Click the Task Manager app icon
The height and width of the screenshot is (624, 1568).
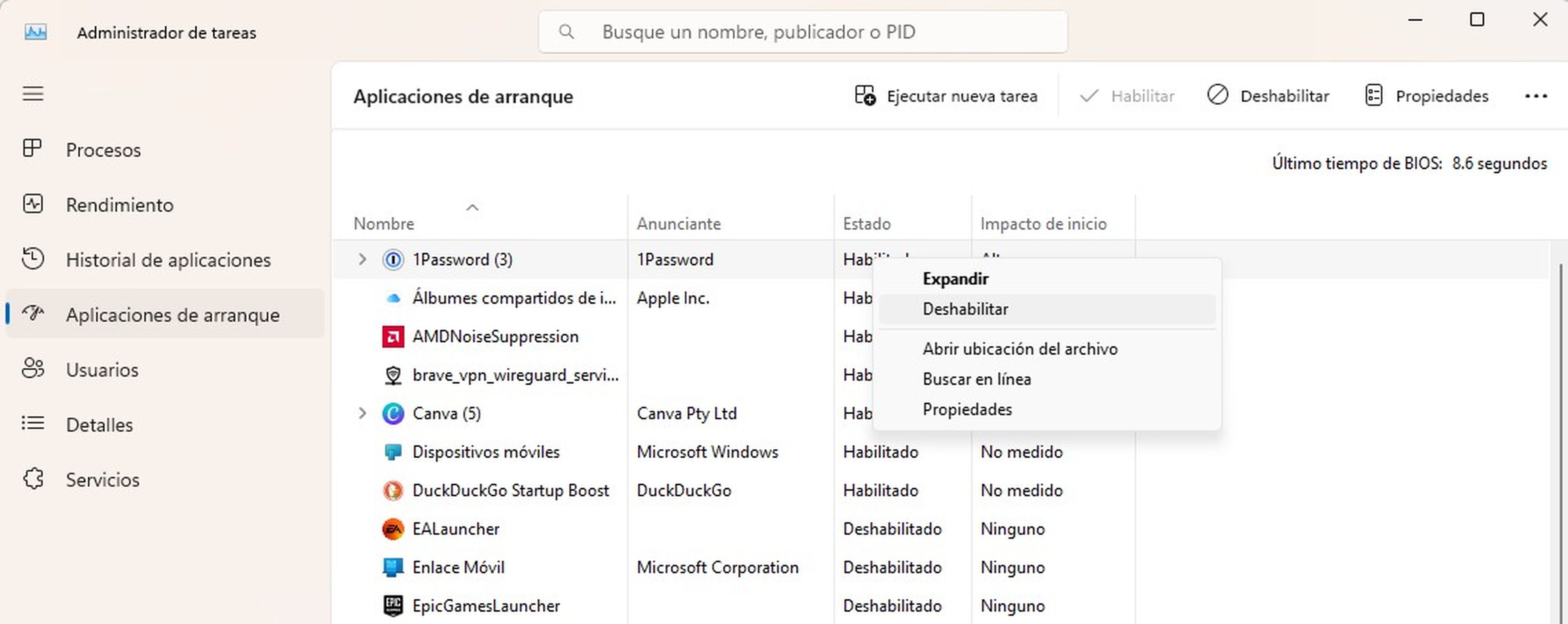coord(35,31)
